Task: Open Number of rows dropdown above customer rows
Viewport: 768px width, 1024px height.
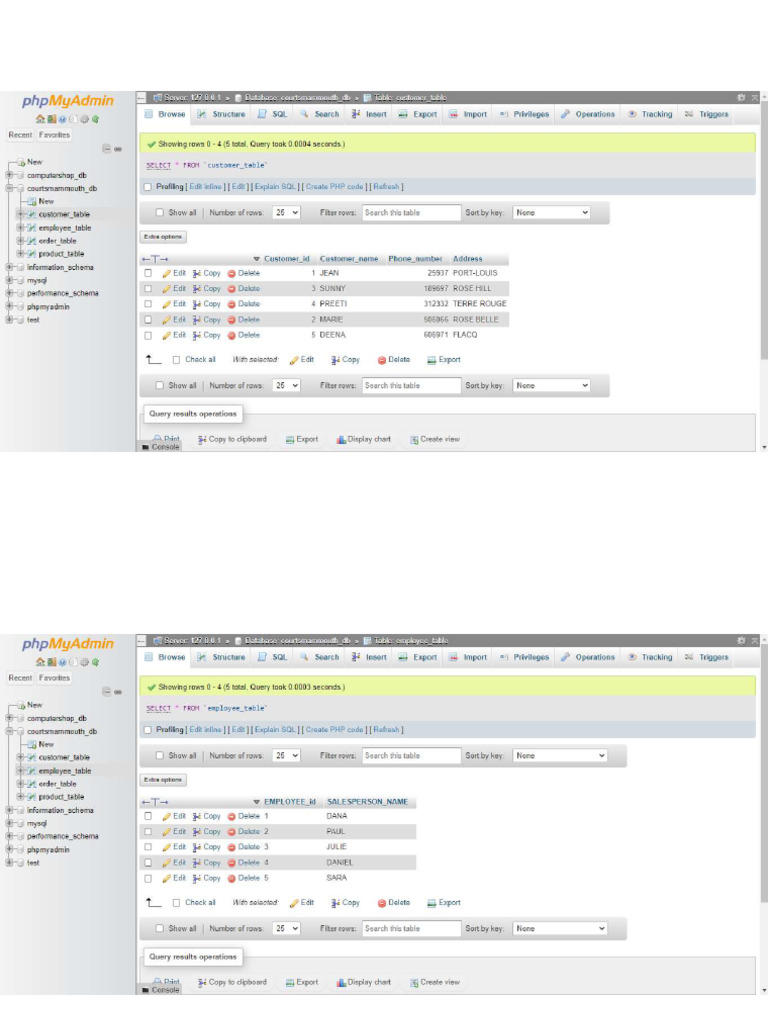Action: tap(286, 213)
